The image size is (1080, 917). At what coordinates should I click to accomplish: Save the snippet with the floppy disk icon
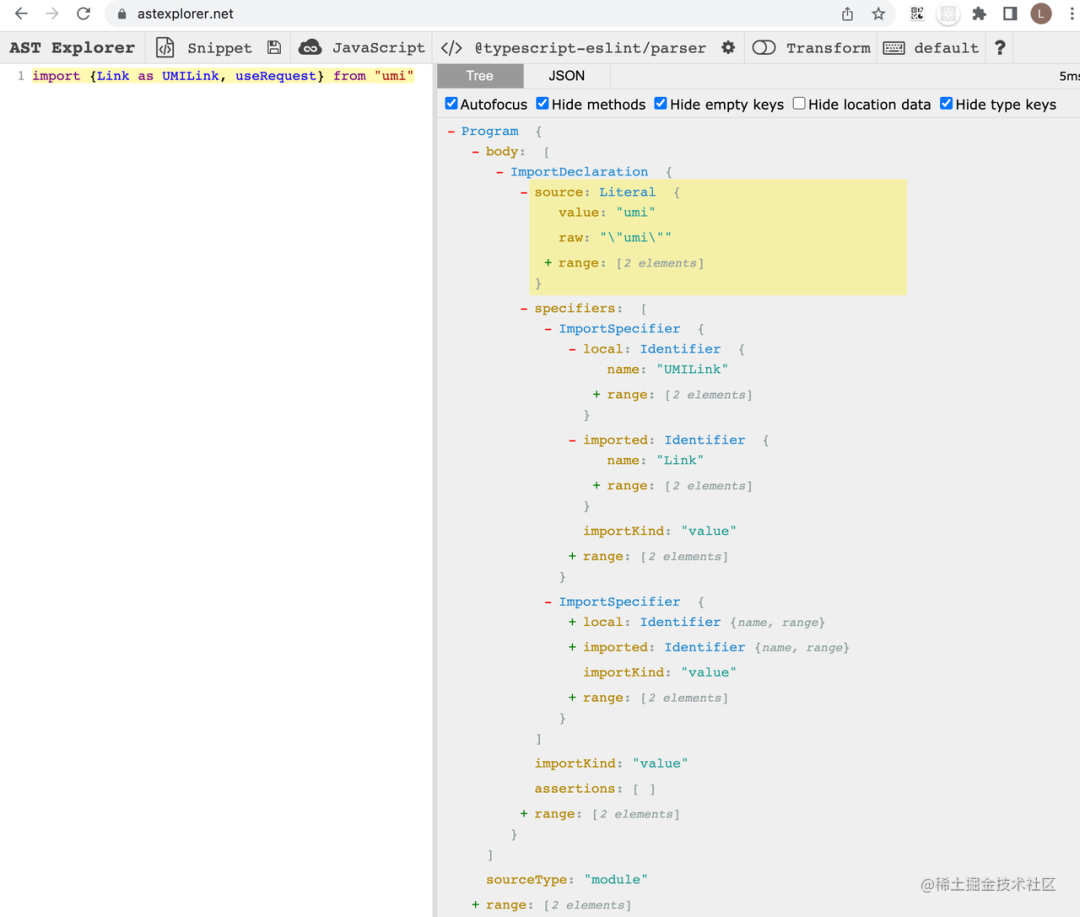coord(274,48)
